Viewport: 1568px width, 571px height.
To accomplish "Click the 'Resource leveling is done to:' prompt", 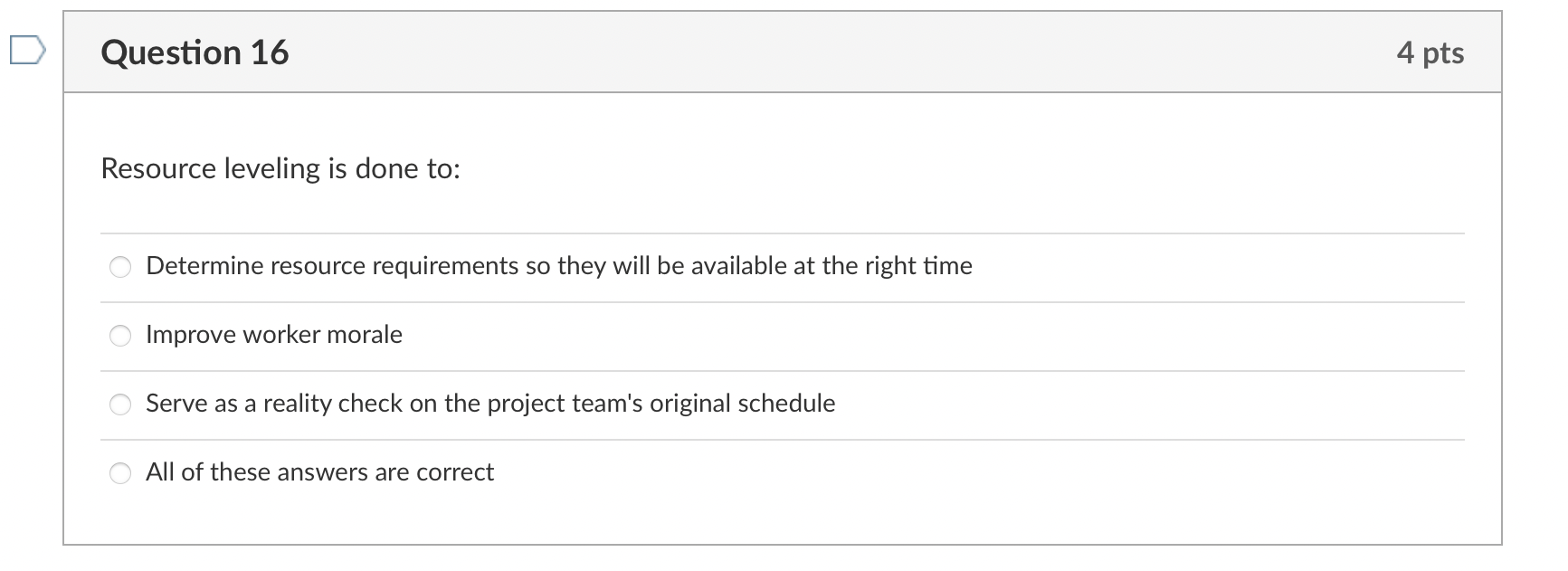I will pyautogui.click(x=280, y=169).
